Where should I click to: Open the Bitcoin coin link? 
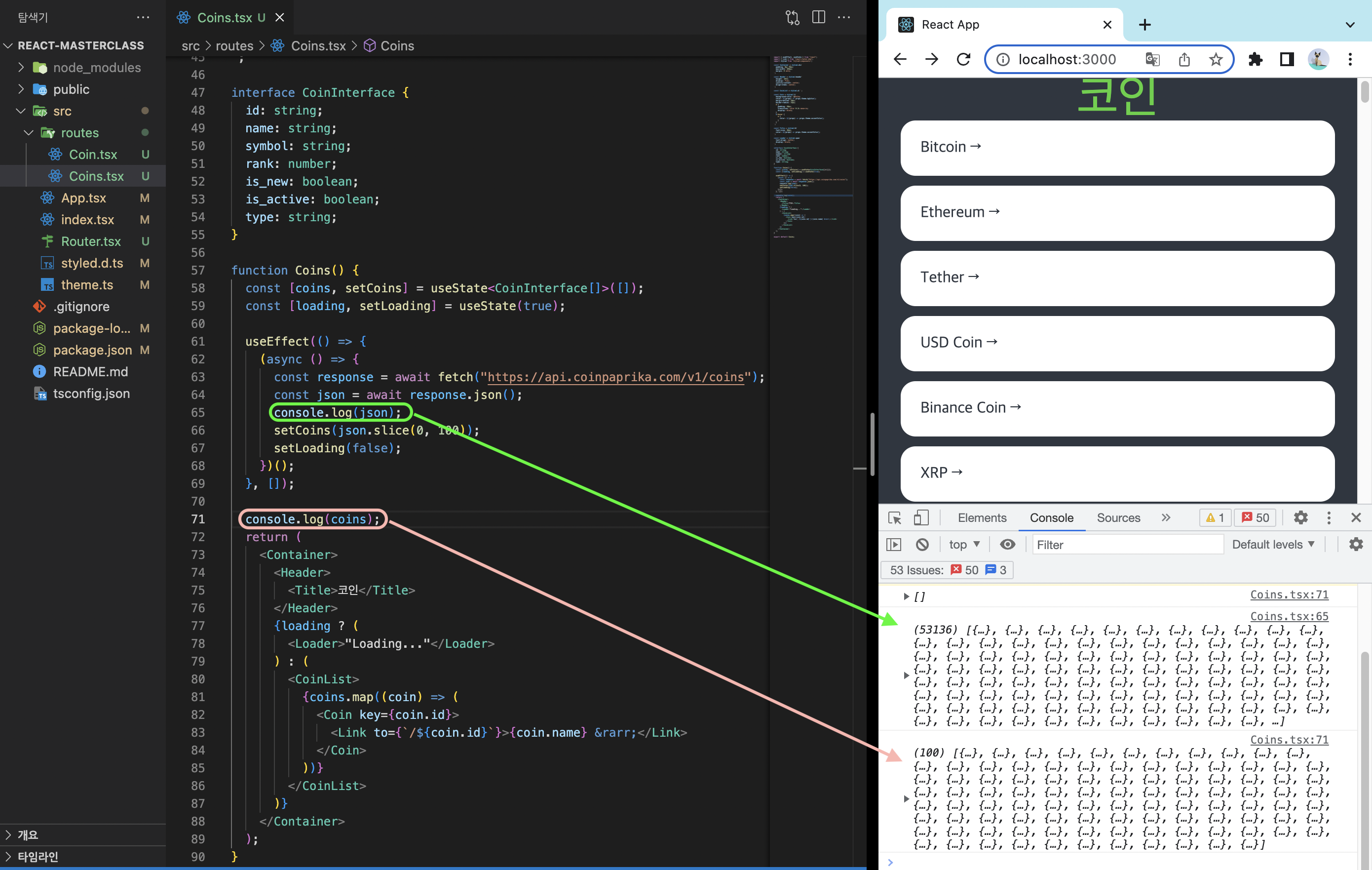[951, 147]
